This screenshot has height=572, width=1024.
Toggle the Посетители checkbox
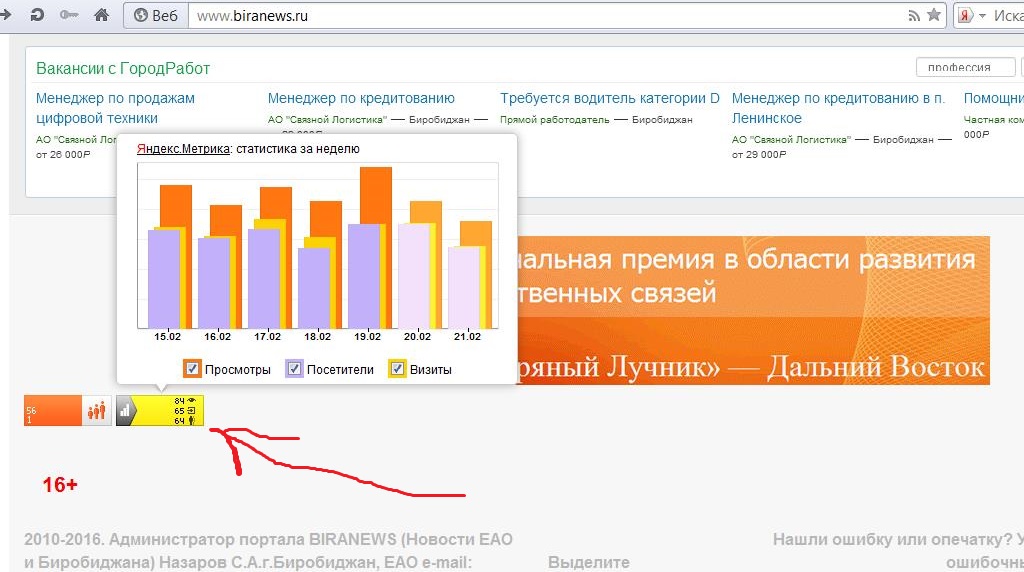coord(294,369)
